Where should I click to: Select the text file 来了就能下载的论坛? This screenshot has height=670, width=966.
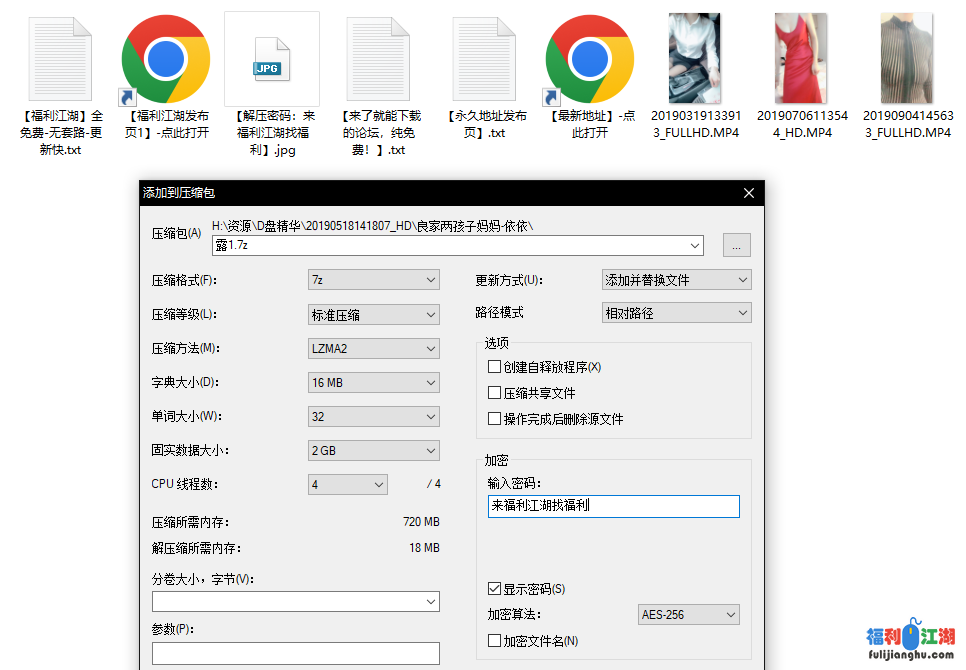377,60
